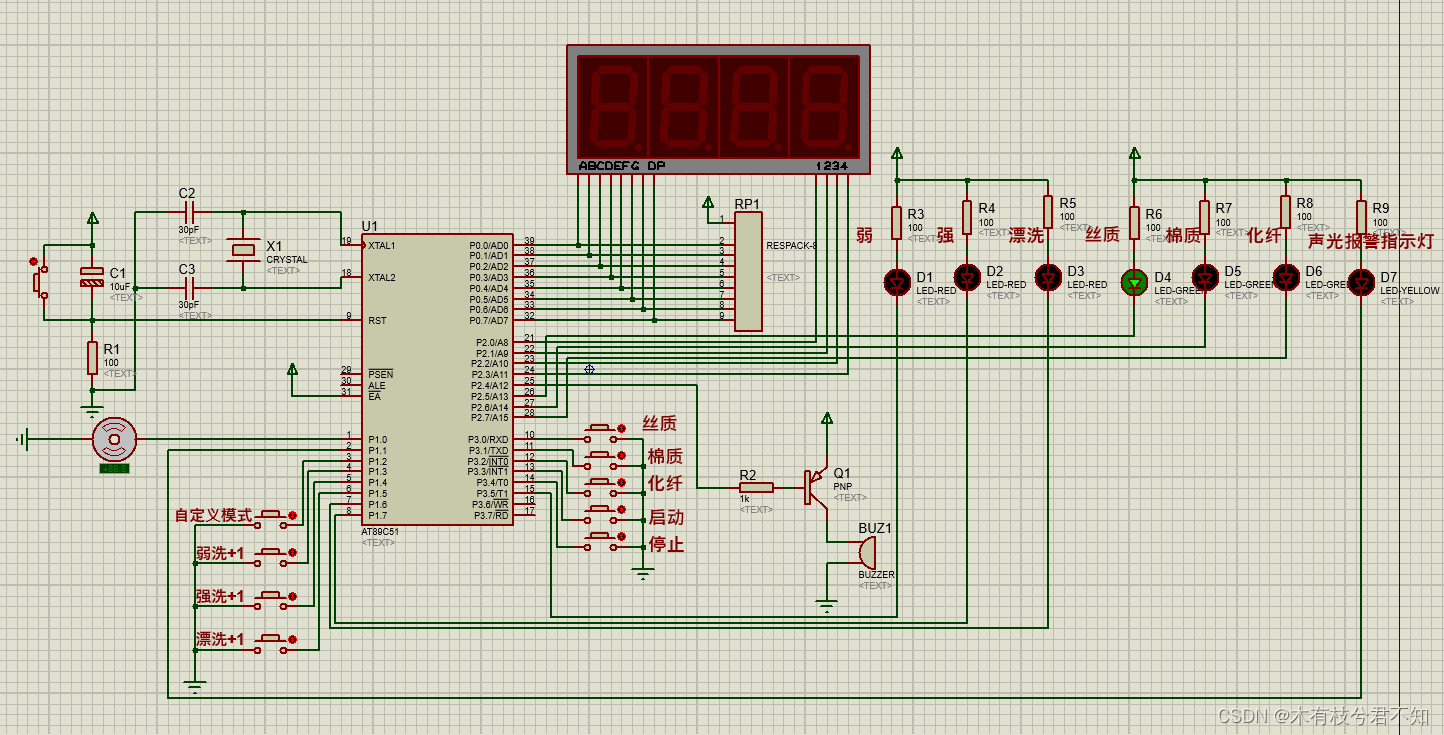Push the reset button left of C1
This screenshot has width=1444, height=735.
coord(42,282)
